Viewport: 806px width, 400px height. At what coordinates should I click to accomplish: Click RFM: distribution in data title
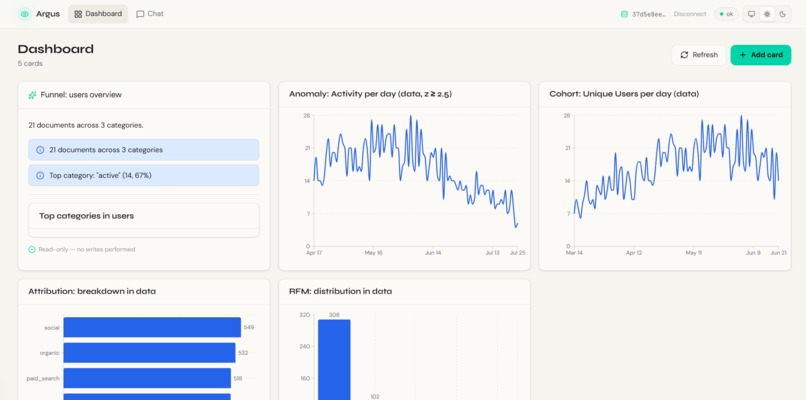point(340,292)
